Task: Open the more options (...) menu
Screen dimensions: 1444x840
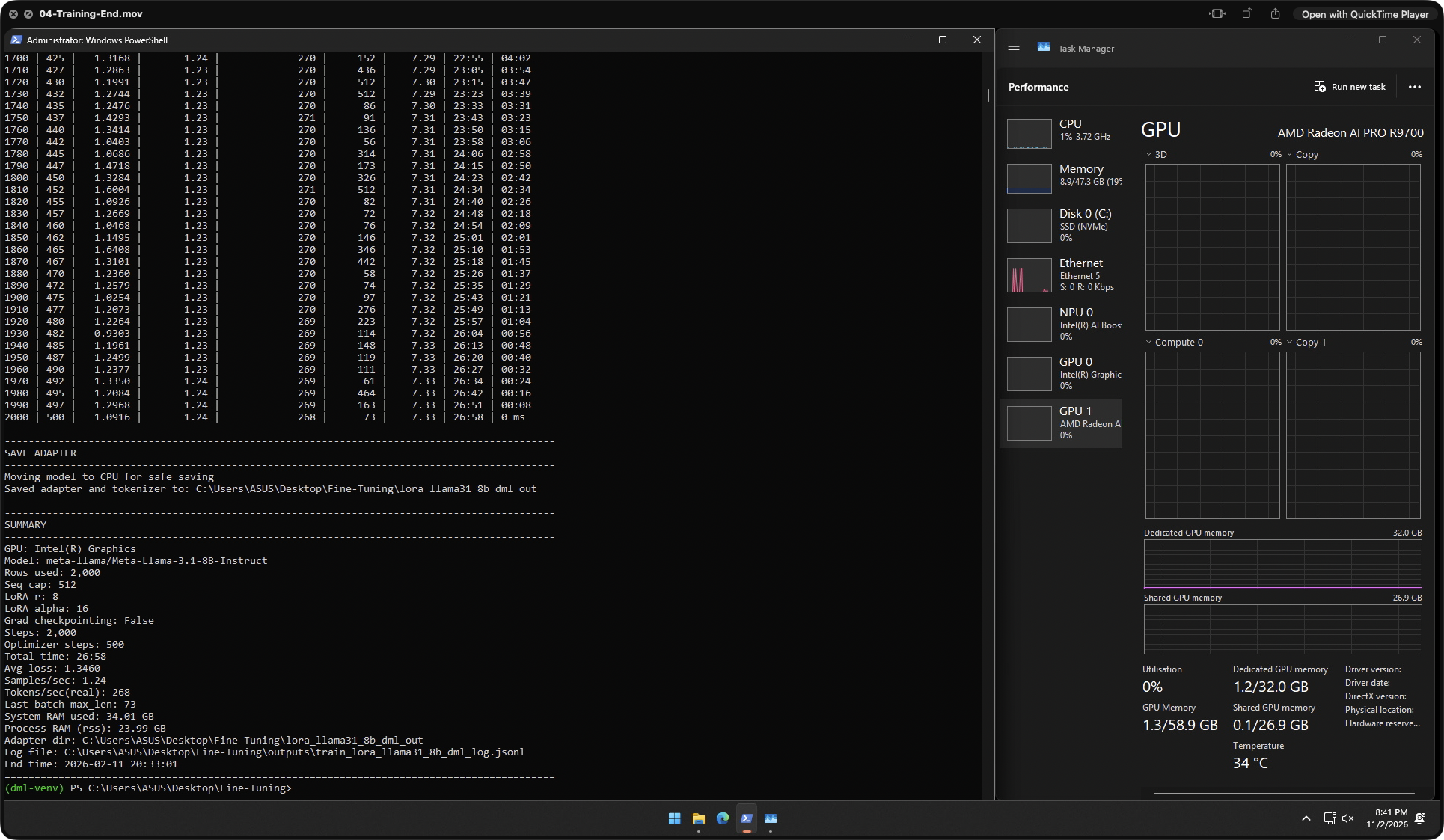Action: click(x=1414, y=87)
